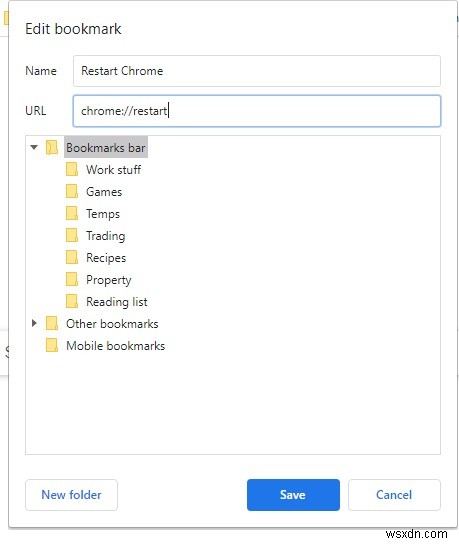Image resolution: width=459 pixels, height=544 pixels.
Task: Select the Trading folder
Action: (106, 236)
